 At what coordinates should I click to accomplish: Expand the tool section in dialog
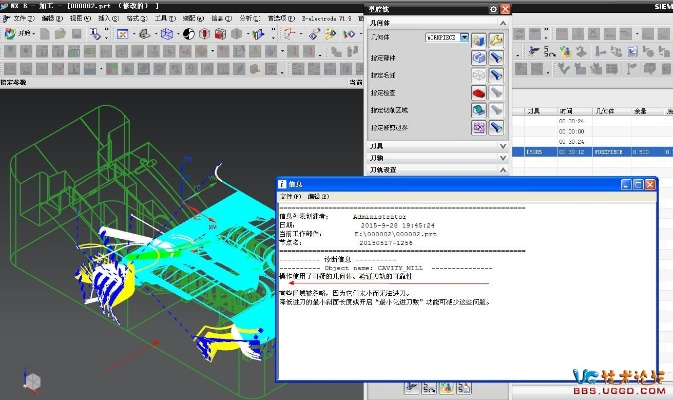pos(503,146)
